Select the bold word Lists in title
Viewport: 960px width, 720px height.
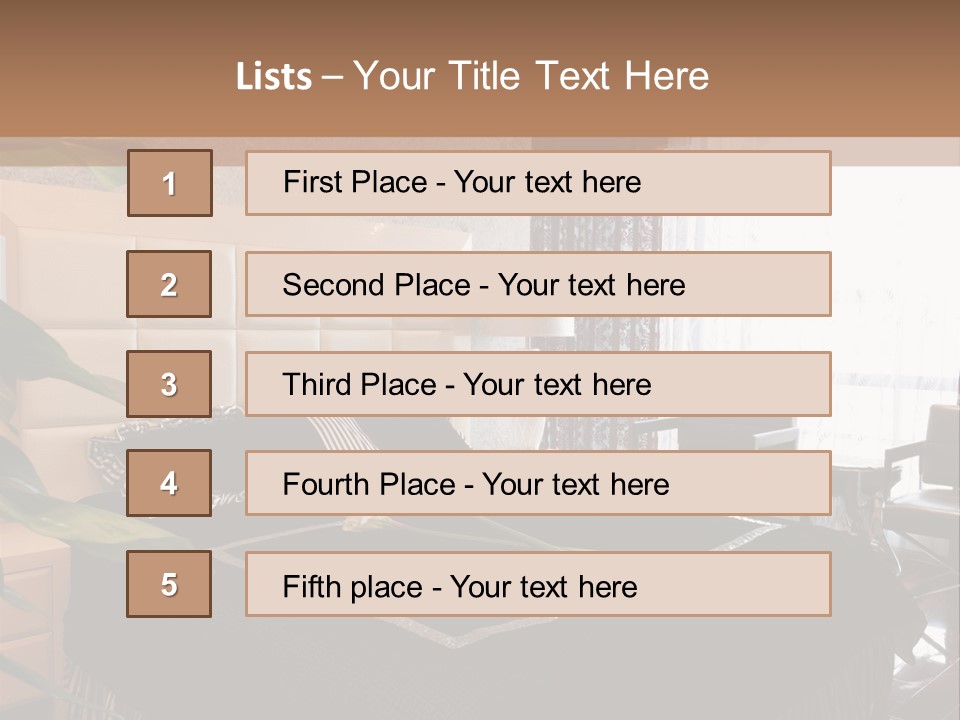[274, 77]
